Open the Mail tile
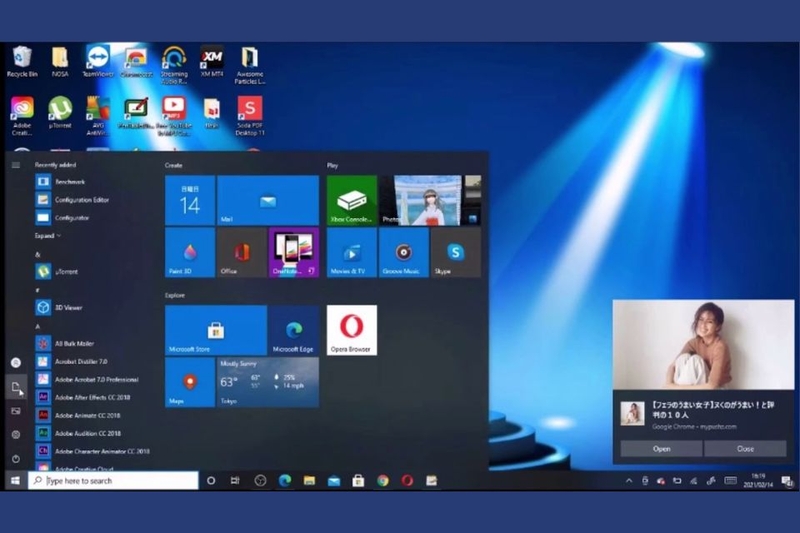This screenshot has height=533, width=800. click(x=268, y=200)
